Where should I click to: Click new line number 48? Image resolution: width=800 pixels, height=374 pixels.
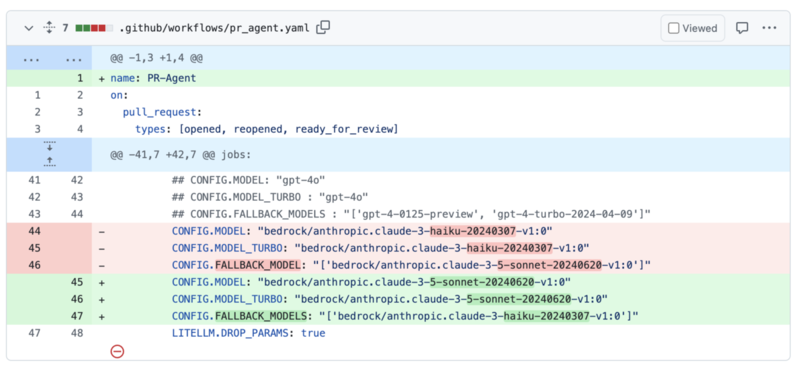pos(77,333)
